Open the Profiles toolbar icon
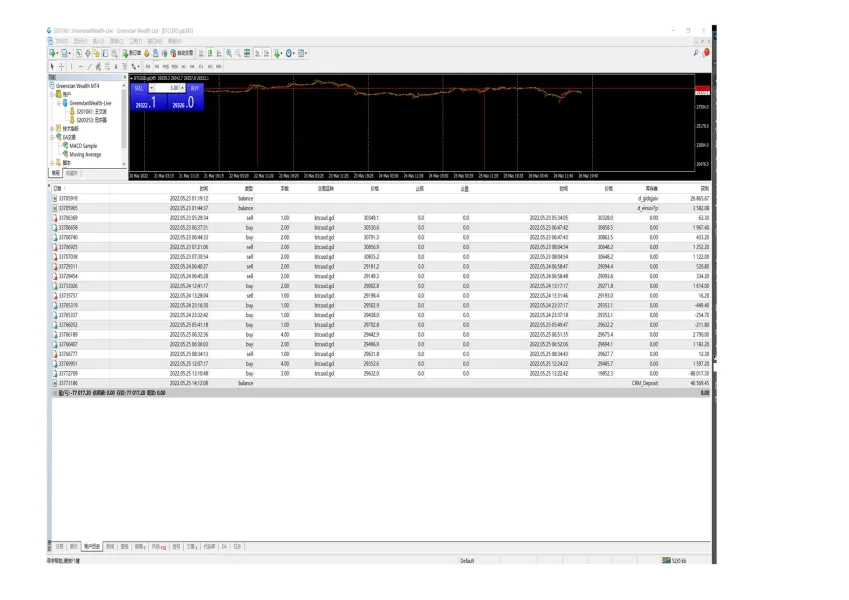The image size is (849, 600). (x=65, y=53)
